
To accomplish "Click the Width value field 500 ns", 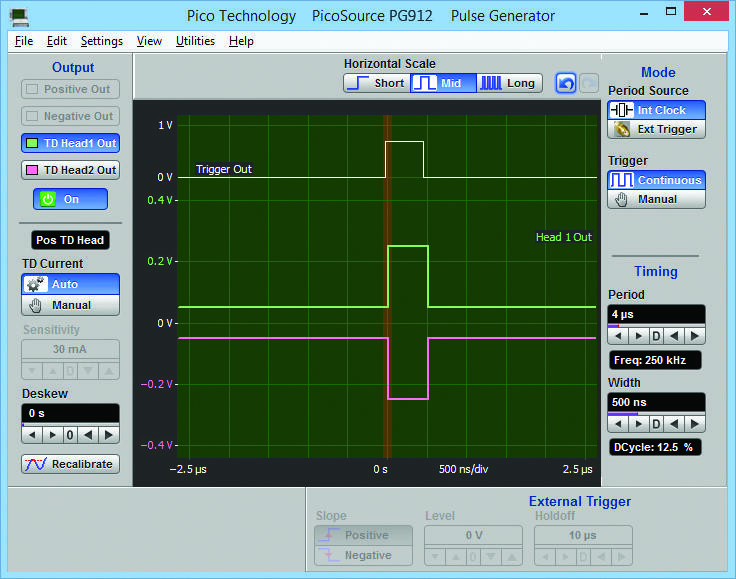I will 656,402.
